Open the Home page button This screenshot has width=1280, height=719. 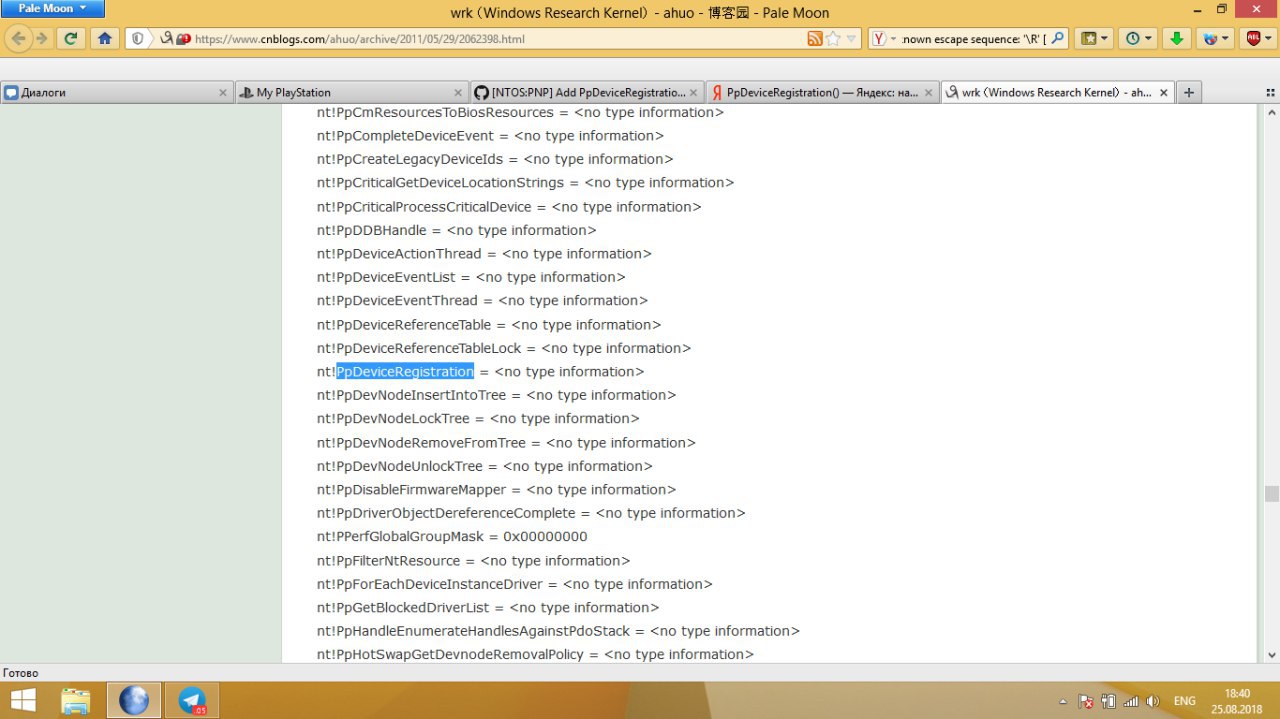[x=105, y=38]
